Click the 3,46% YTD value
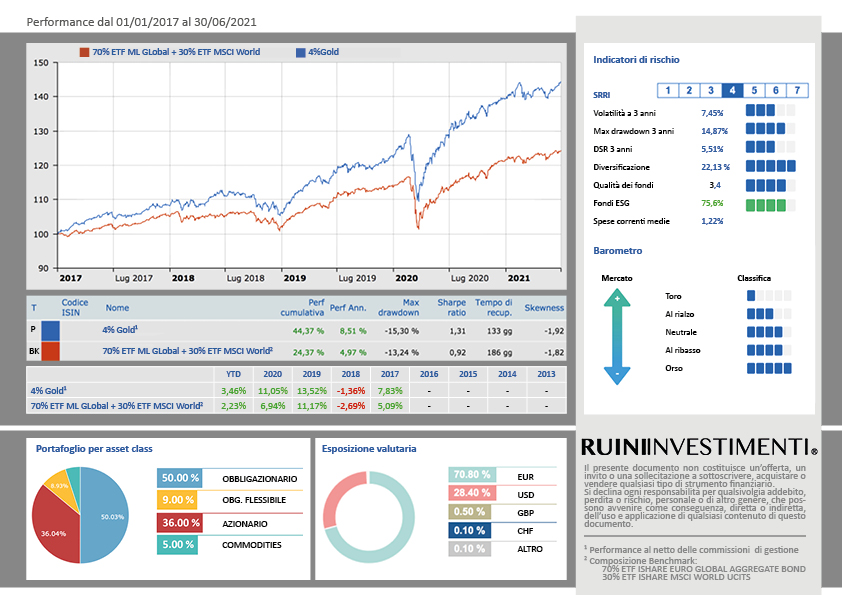The height and width of the screenshot is (595, 842). (234, 391)
